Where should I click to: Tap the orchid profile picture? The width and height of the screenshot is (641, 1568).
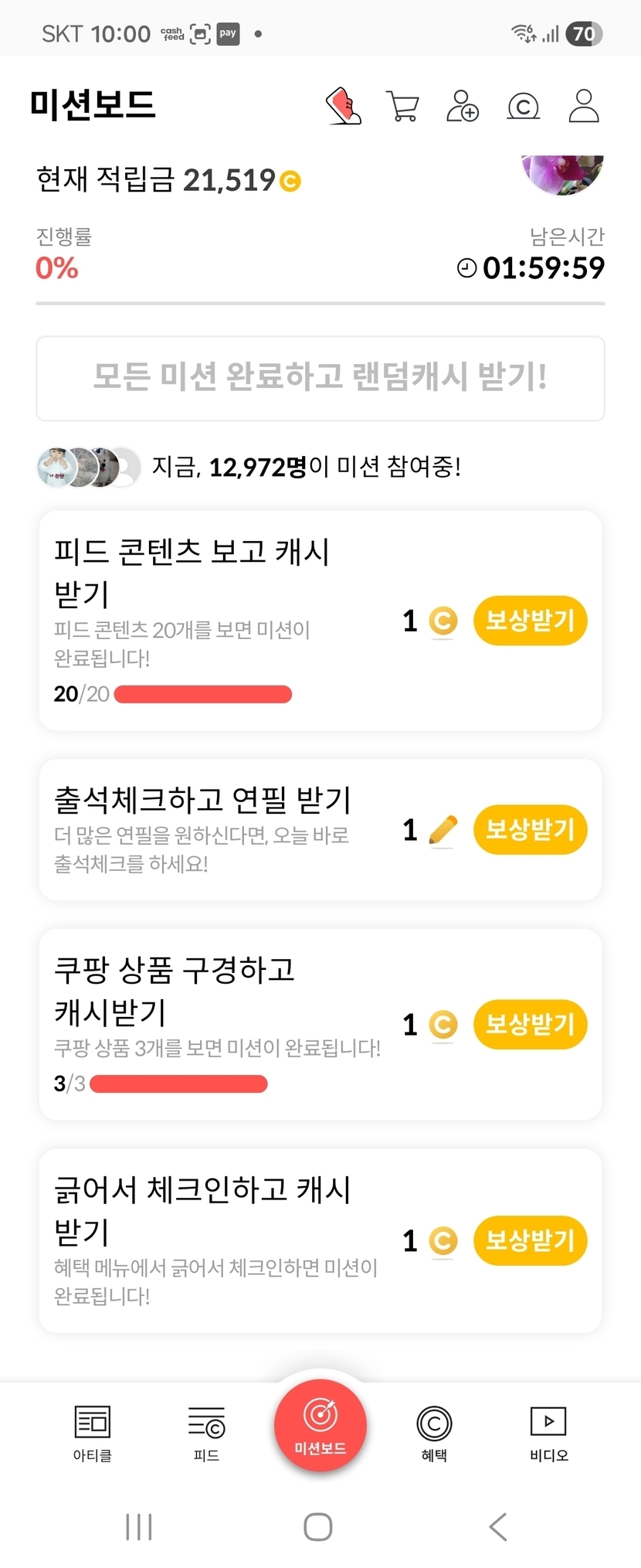(563, 173)
